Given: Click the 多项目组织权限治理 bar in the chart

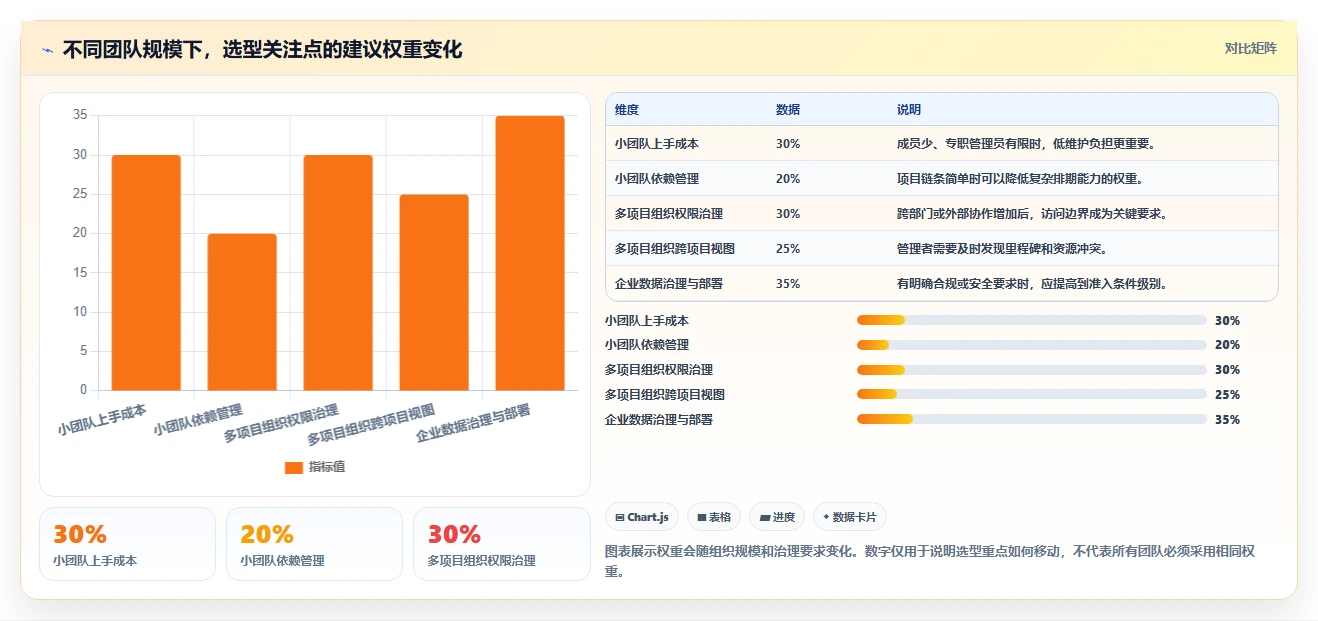Looking at the screenshot, I should pos(338,273).
